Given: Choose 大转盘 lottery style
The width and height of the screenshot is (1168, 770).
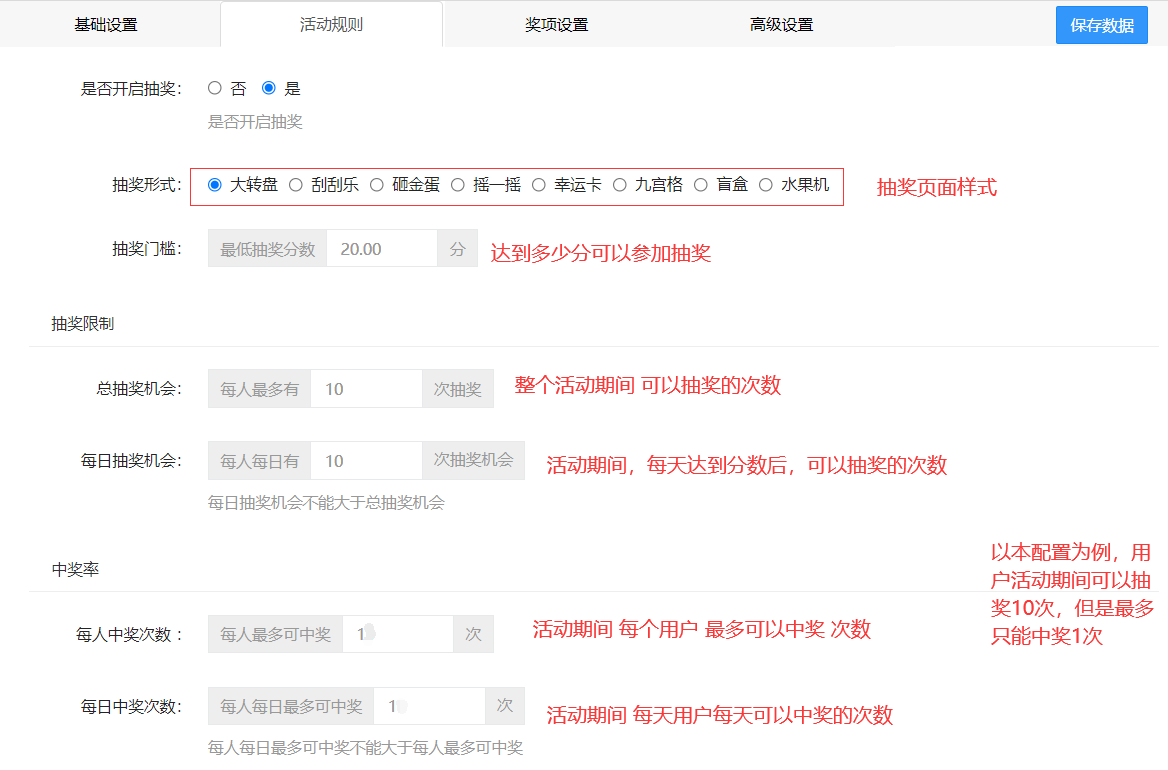Looking at the screenshot, I should (x=215, y=185).
